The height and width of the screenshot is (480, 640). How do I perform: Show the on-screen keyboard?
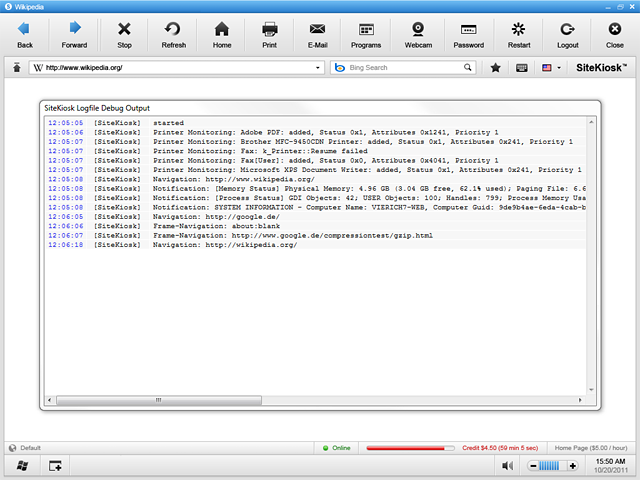pos(522,68)
